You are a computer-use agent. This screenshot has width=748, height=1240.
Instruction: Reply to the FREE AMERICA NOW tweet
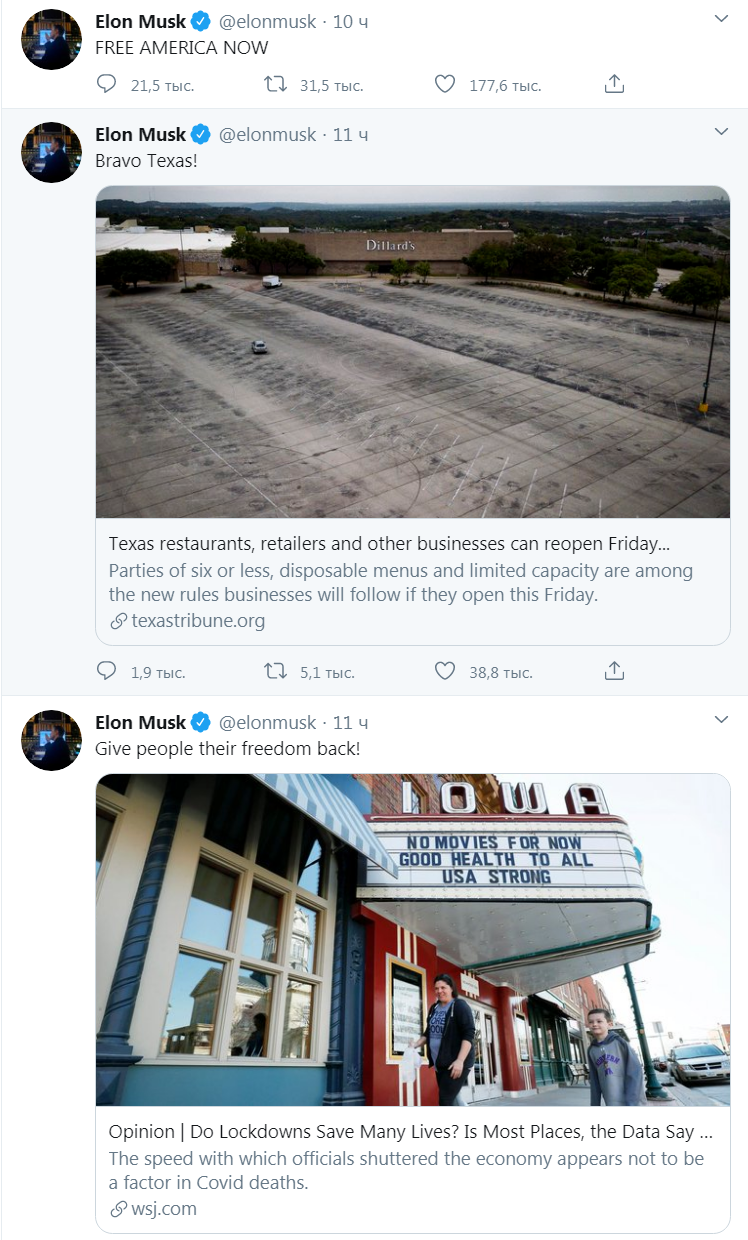pos(107,85)
